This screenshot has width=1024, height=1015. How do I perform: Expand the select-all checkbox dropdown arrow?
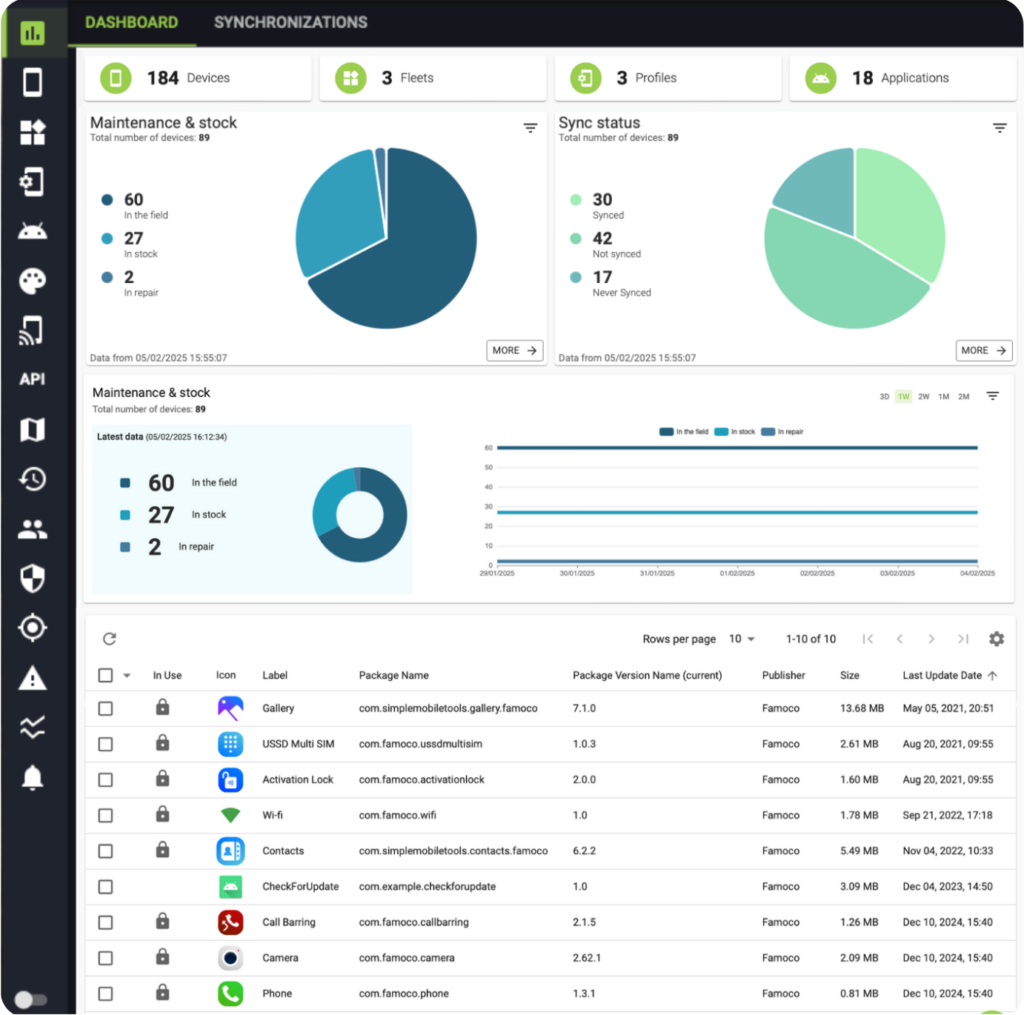[127, 676]
